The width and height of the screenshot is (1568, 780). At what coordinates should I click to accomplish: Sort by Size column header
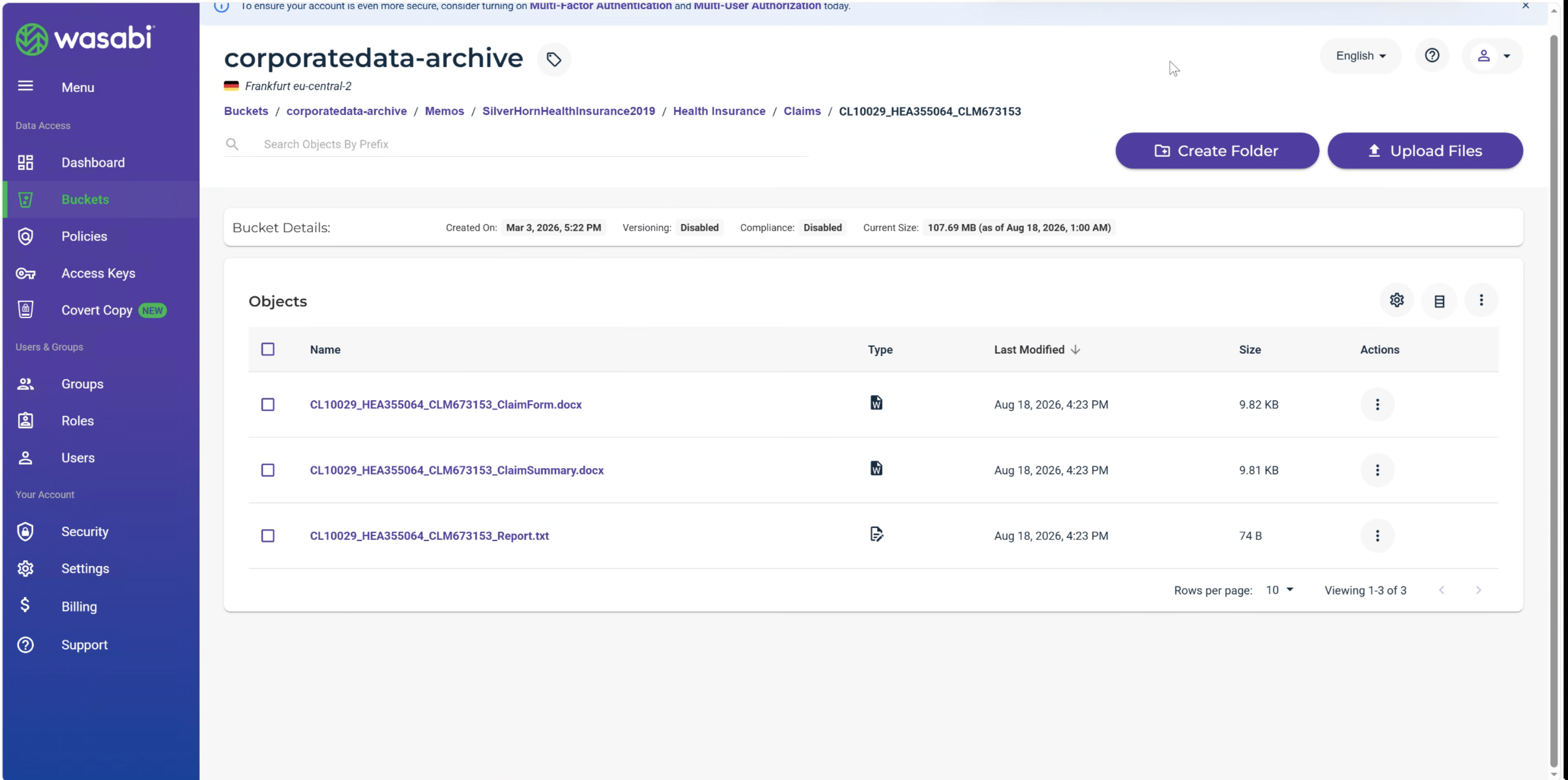[1250, 350]
